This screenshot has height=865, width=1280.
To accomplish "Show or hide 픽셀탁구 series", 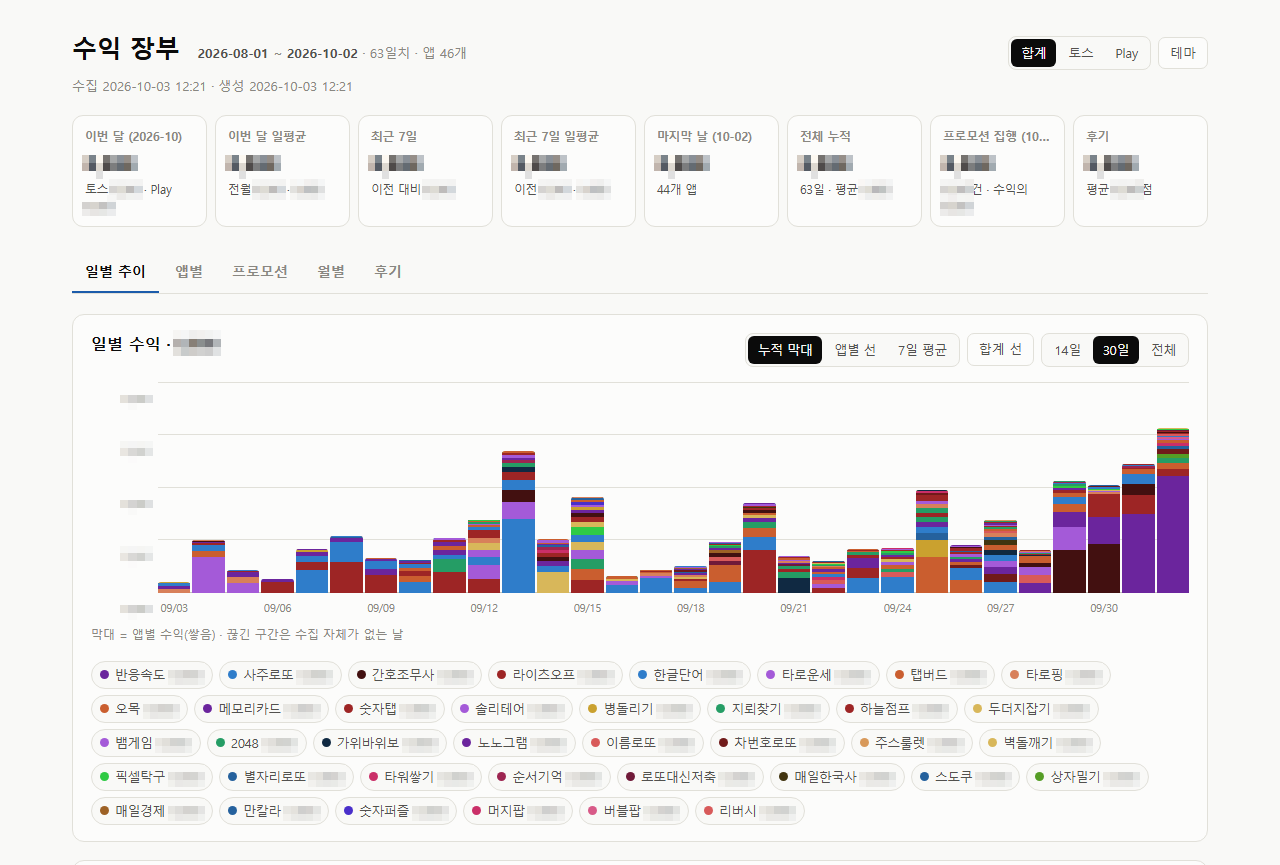I will point(152,777).
